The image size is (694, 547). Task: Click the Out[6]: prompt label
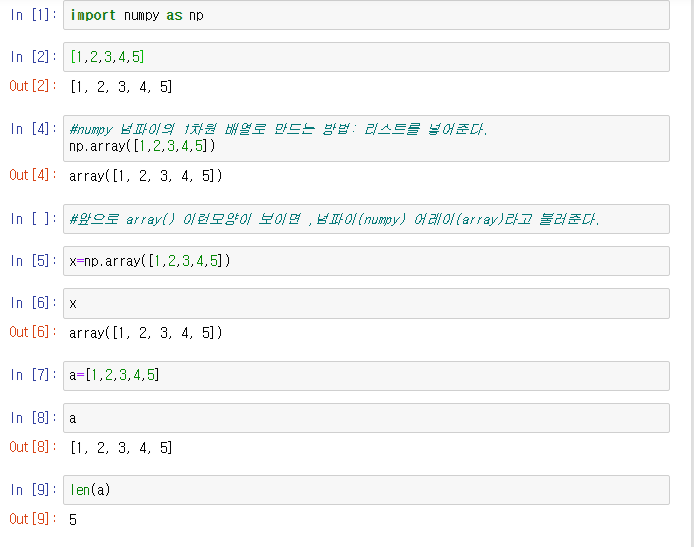click(33, 332)
